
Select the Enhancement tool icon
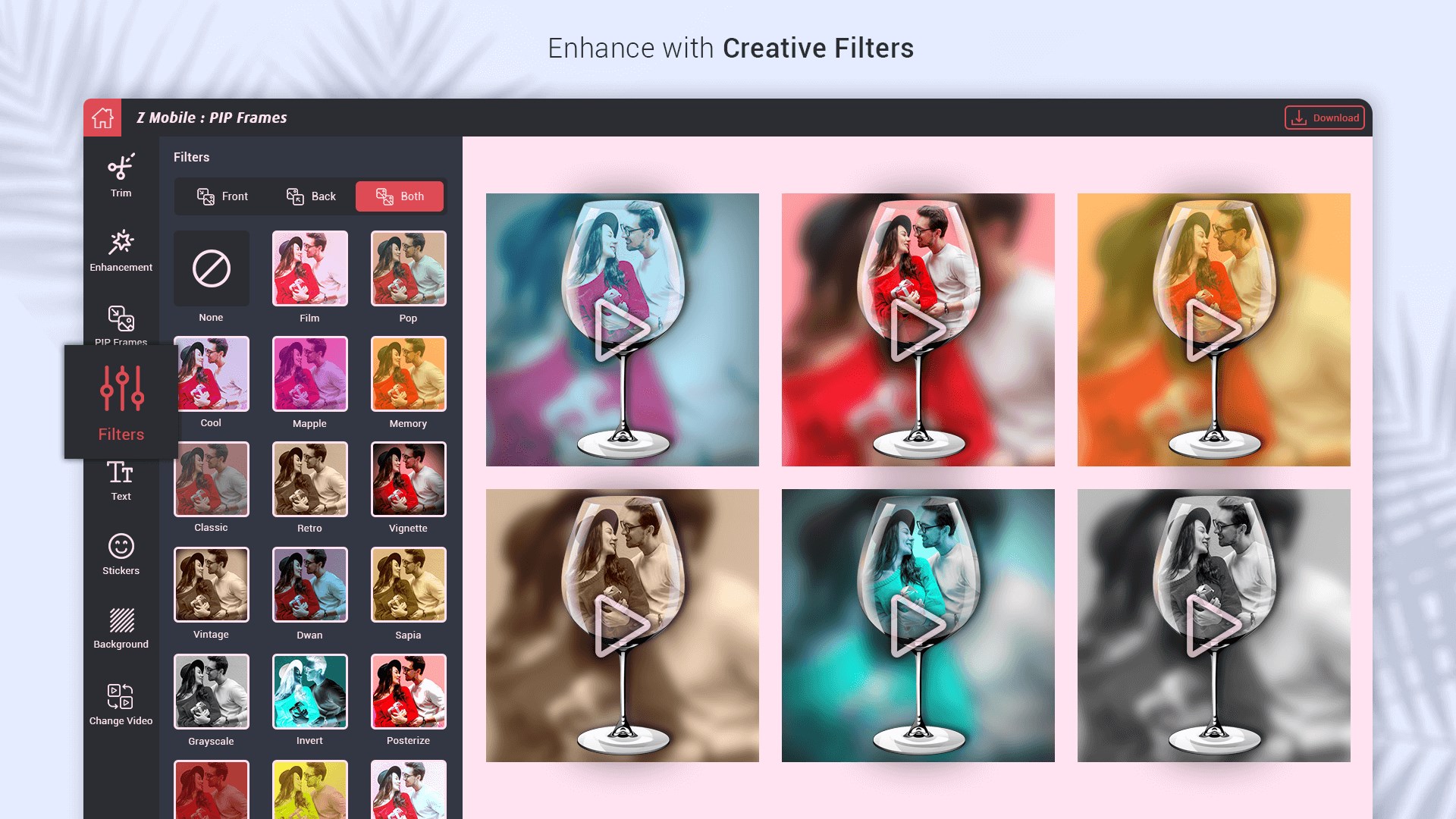pos(121,242)
